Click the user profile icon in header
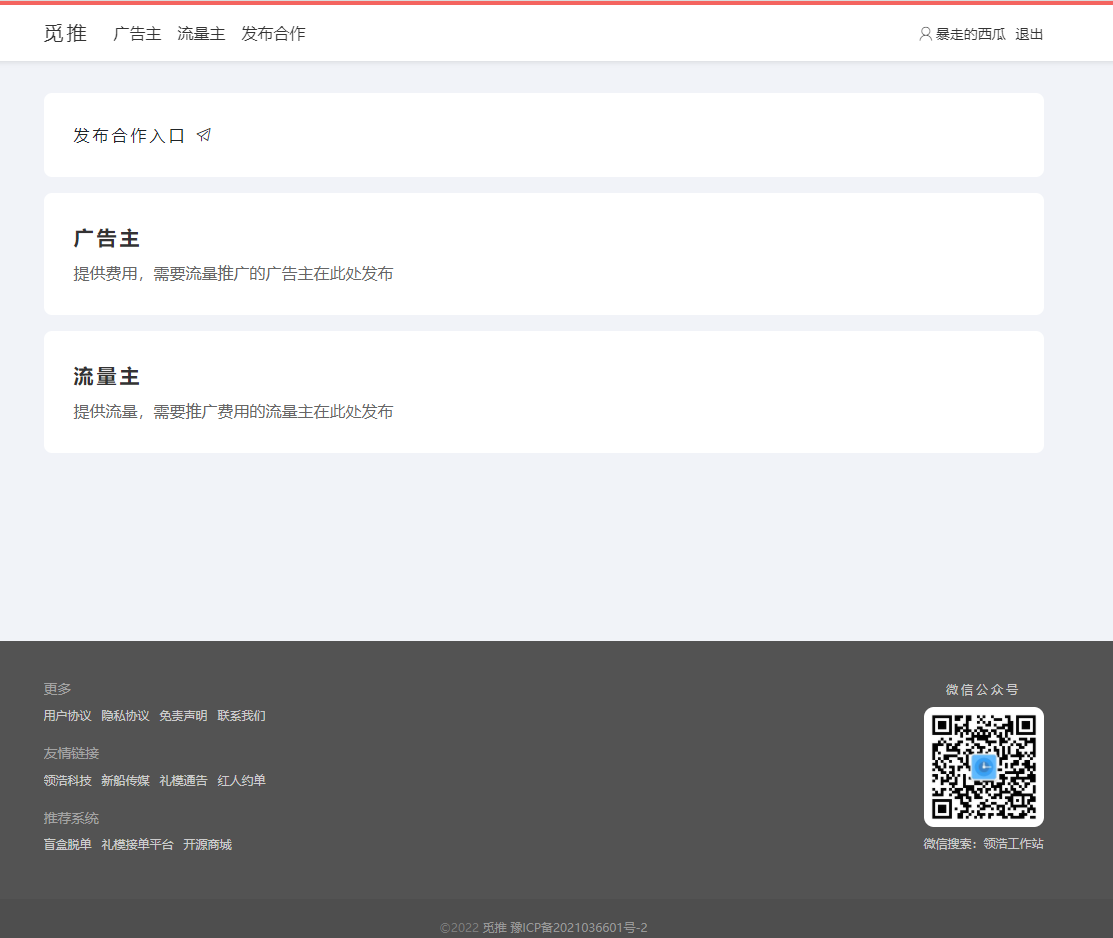 tap(925, 34)
